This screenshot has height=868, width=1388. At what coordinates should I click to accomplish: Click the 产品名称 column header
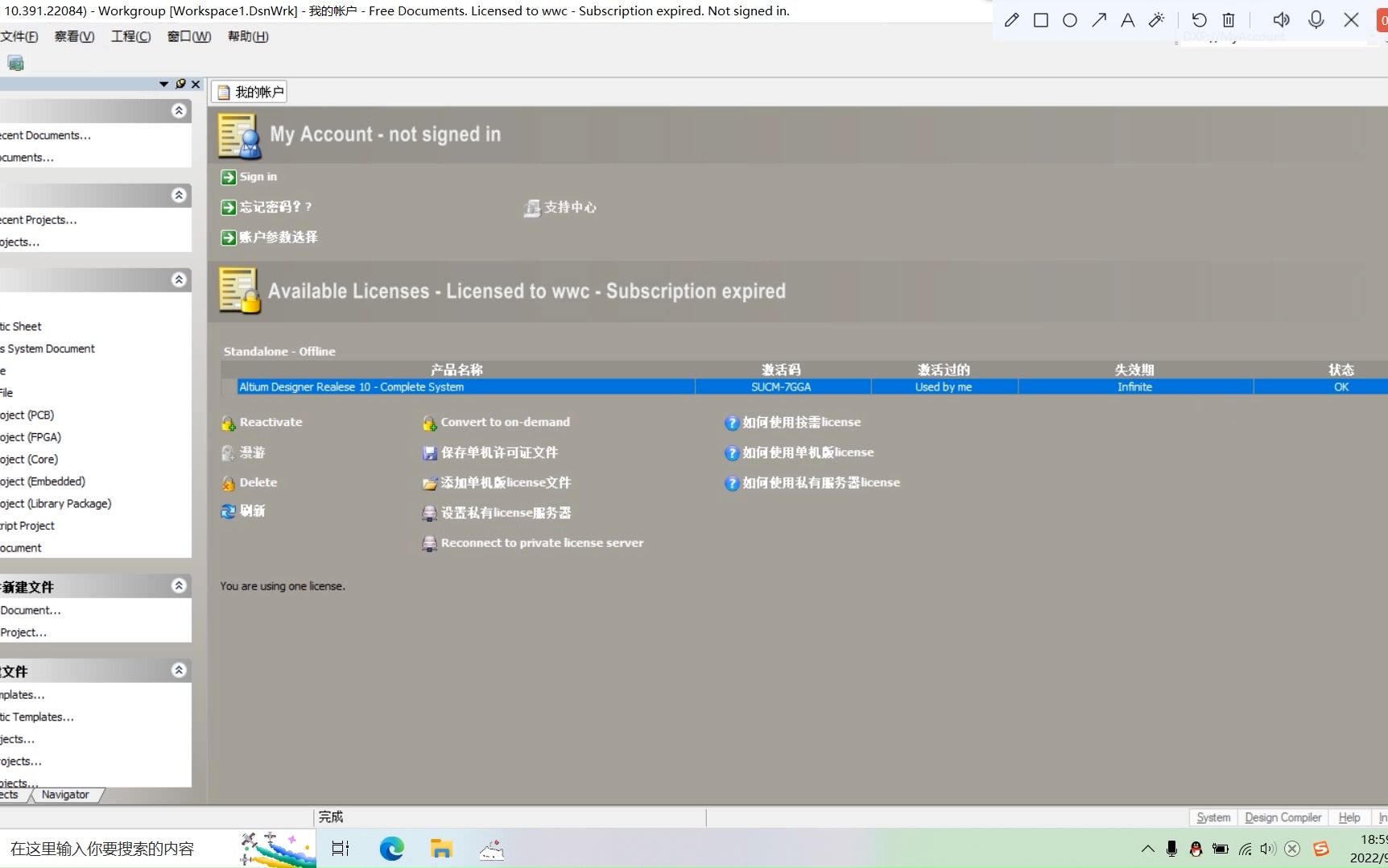point(456,370)
